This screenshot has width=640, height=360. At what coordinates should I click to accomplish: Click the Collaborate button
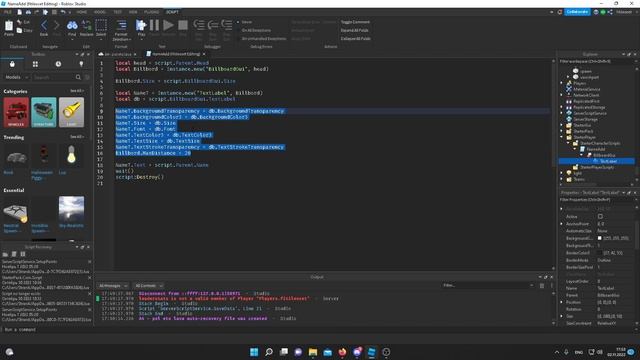577,12
